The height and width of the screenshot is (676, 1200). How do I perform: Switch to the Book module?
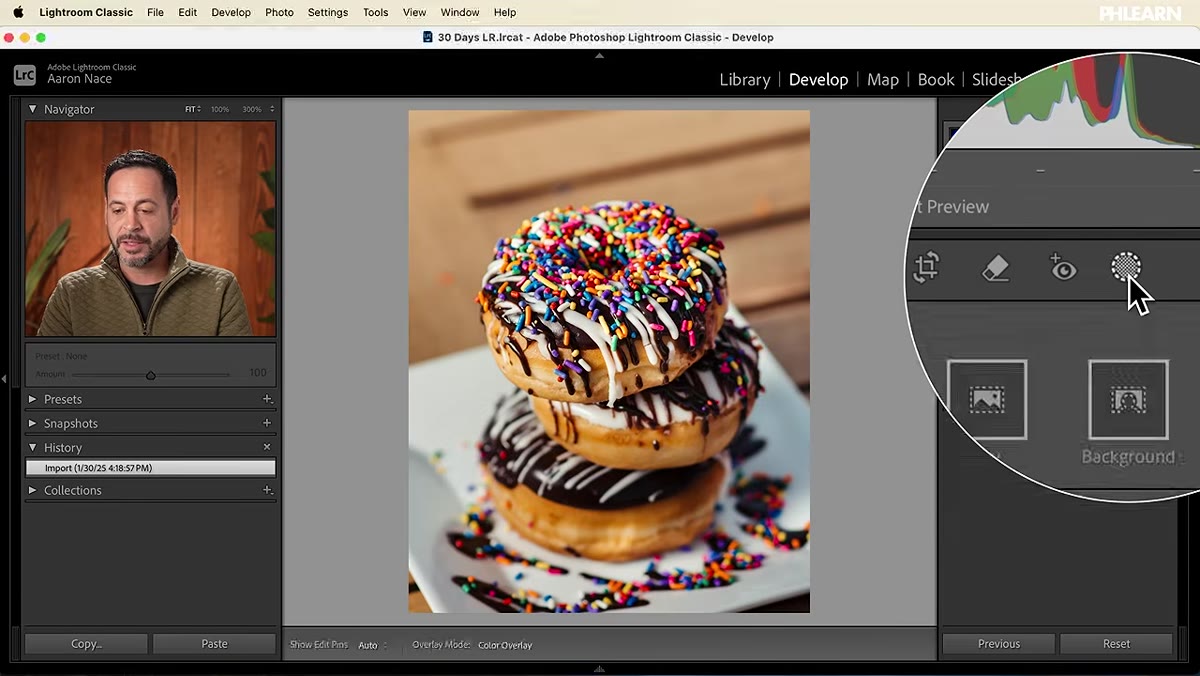(936, 80)
